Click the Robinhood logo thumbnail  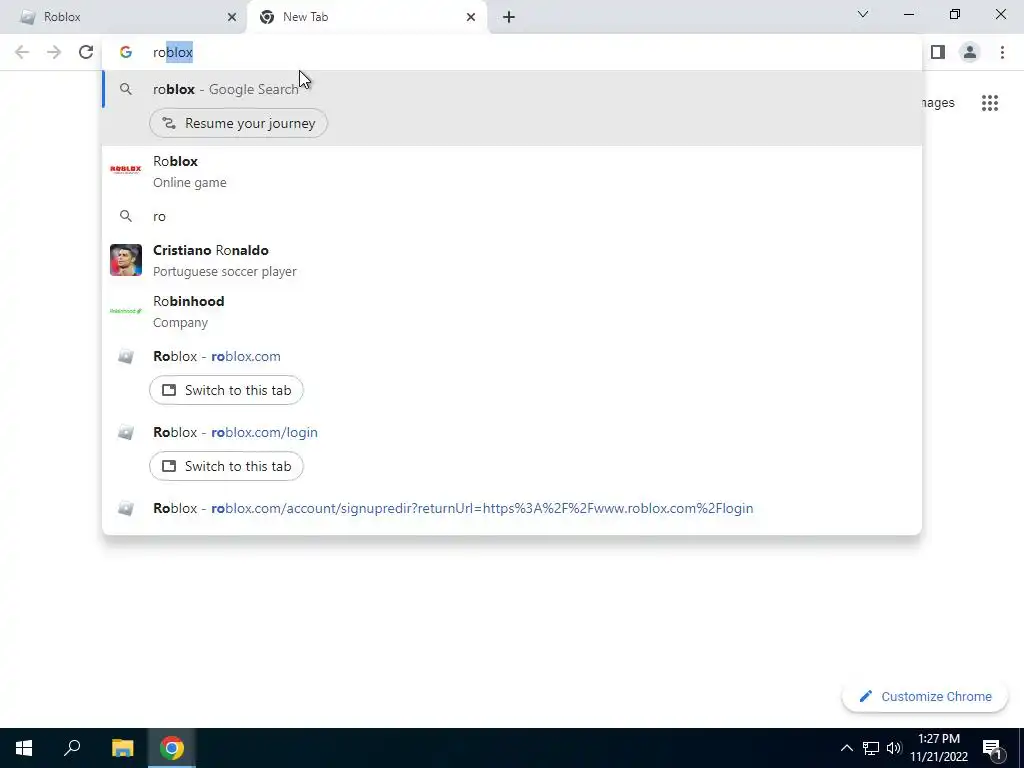tap(125, 311)
